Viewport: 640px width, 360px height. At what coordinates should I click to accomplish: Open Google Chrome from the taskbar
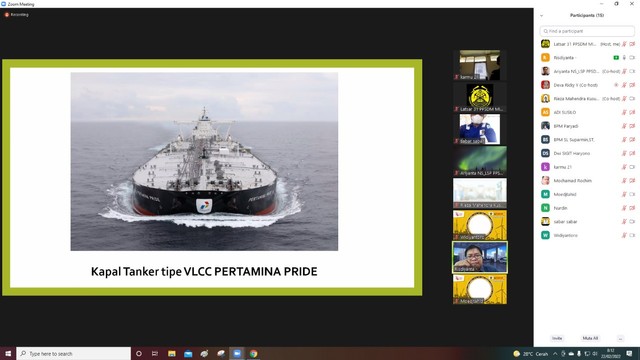(x=253, y=353)
